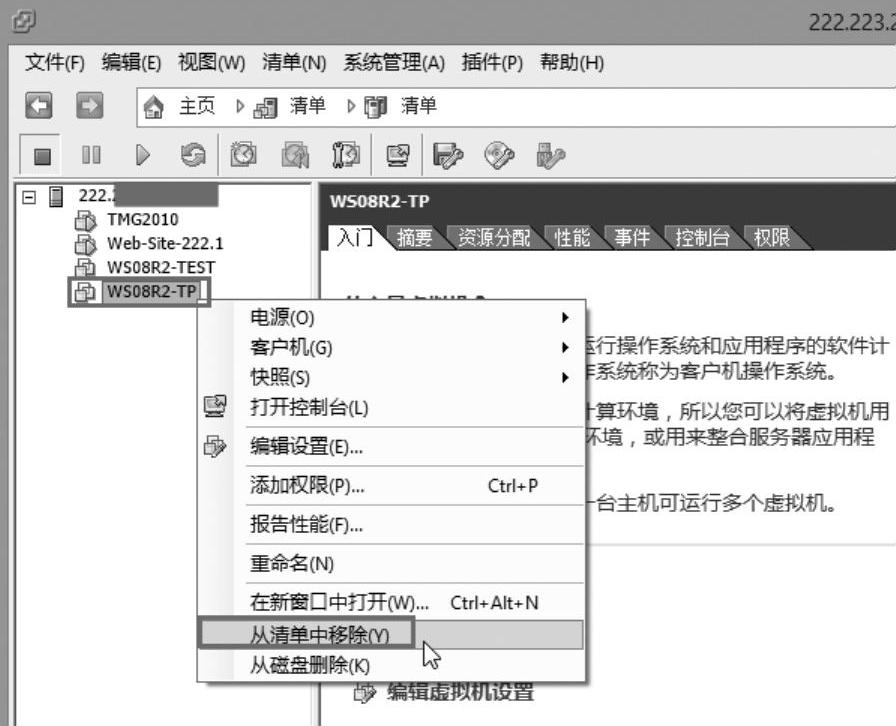Click the WS08R2-TEST VM icon
896x726 pixels.
85,268
